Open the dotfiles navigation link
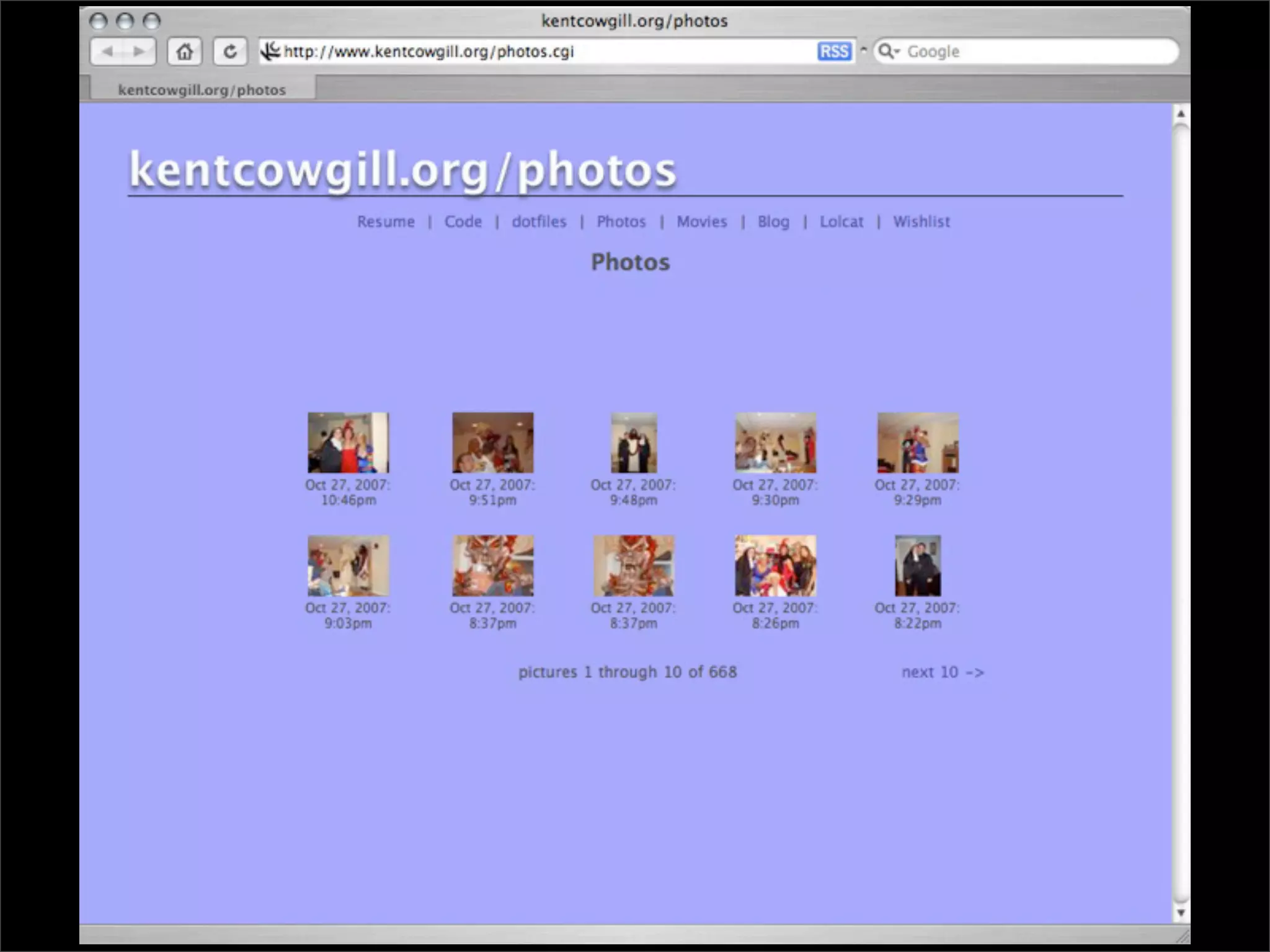Screen dimensions: 1270x952 (539, 221)
